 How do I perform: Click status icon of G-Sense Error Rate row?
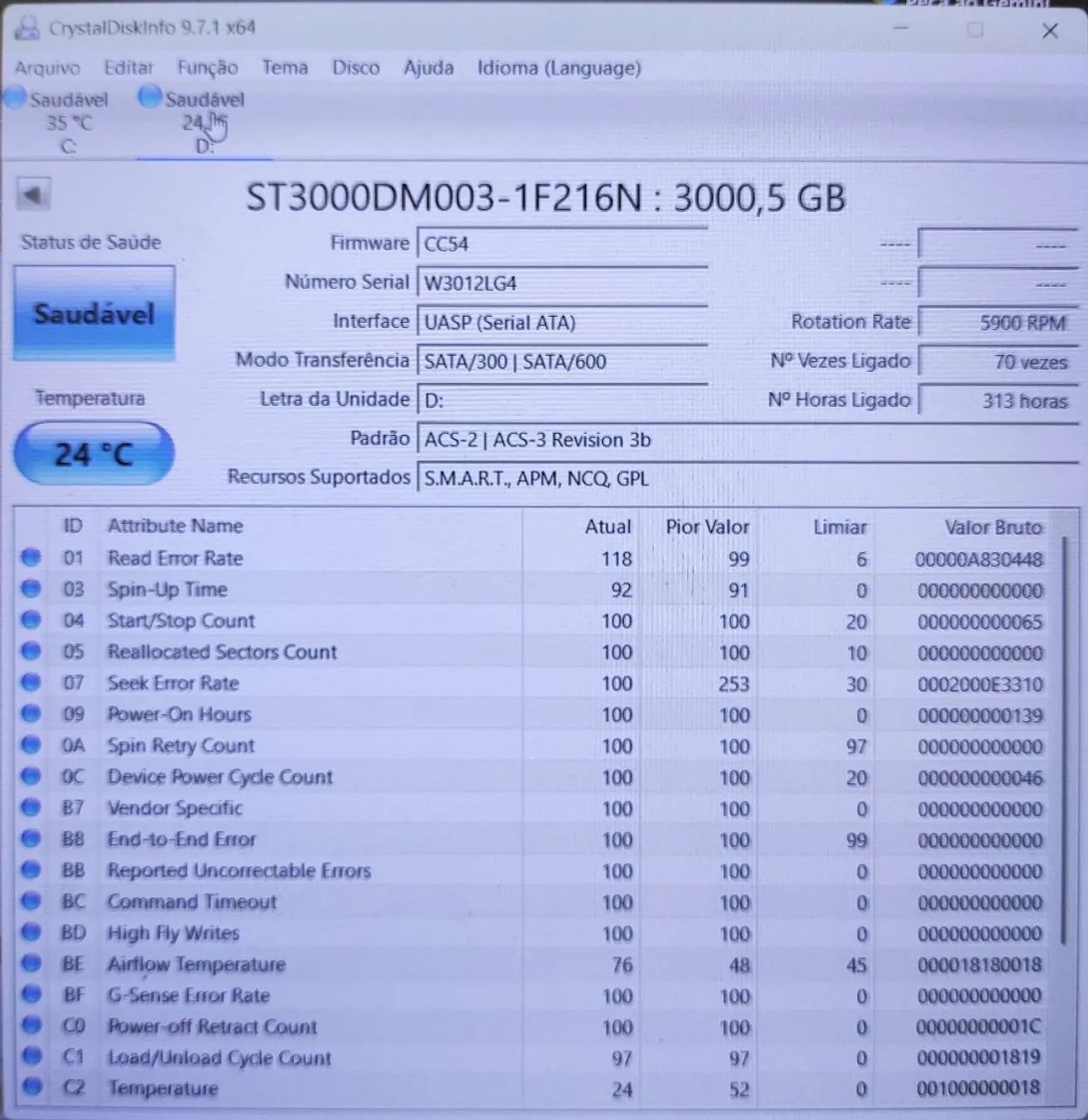pyautogui.click(x=31, y=995)
